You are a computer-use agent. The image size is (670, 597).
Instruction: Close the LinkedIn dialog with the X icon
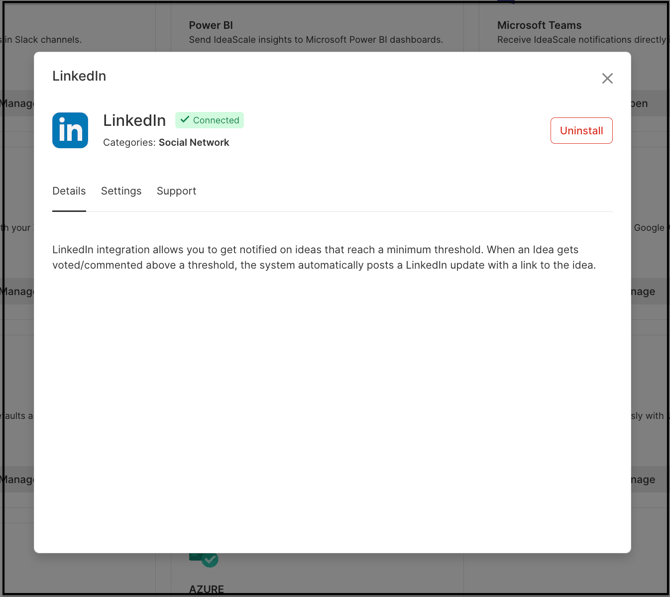tap(607, 78)
